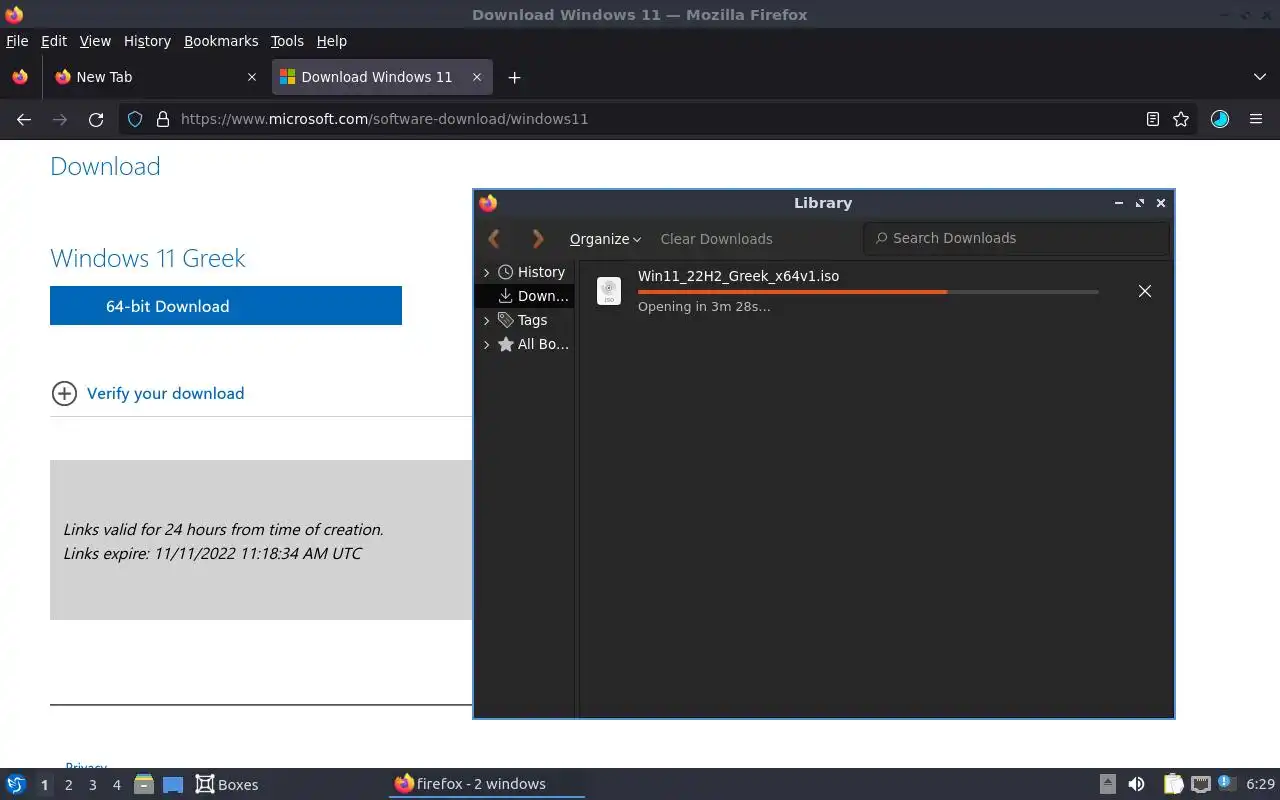This screenshot has height=800, width=1280.
Task: Click the URL address bar
Action: [660, 119]
